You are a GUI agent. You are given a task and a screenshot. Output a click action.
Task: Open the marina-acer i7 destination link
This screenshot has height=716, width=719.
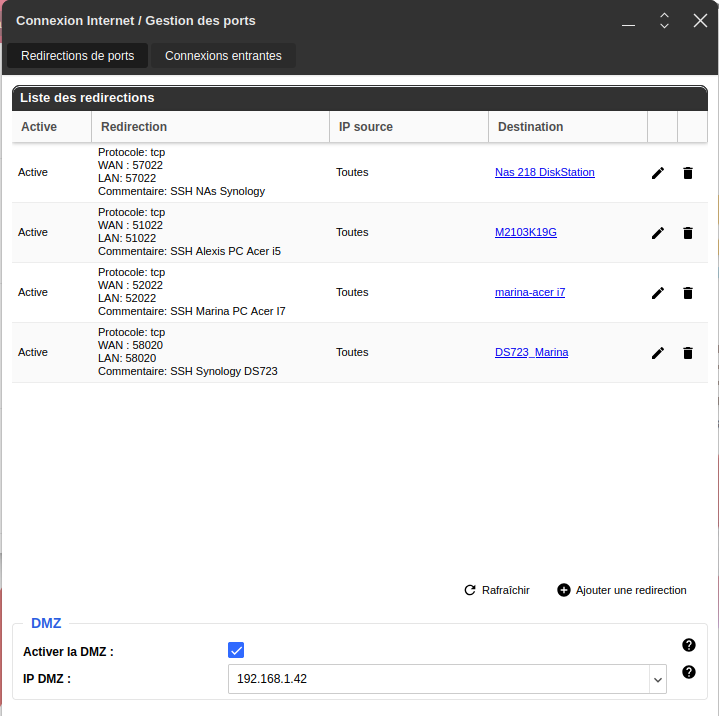(529, 292)
